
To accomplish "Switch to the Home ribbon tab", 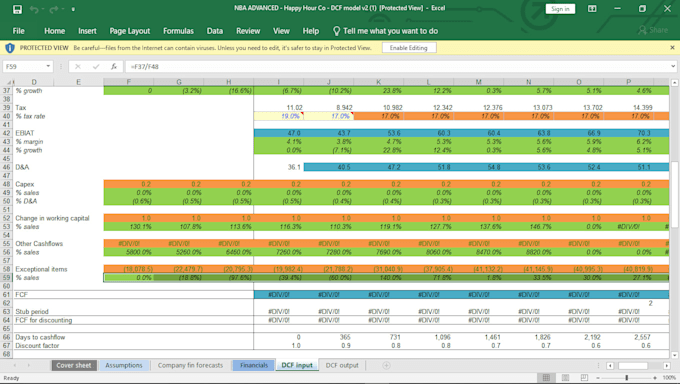I will 55,31.
